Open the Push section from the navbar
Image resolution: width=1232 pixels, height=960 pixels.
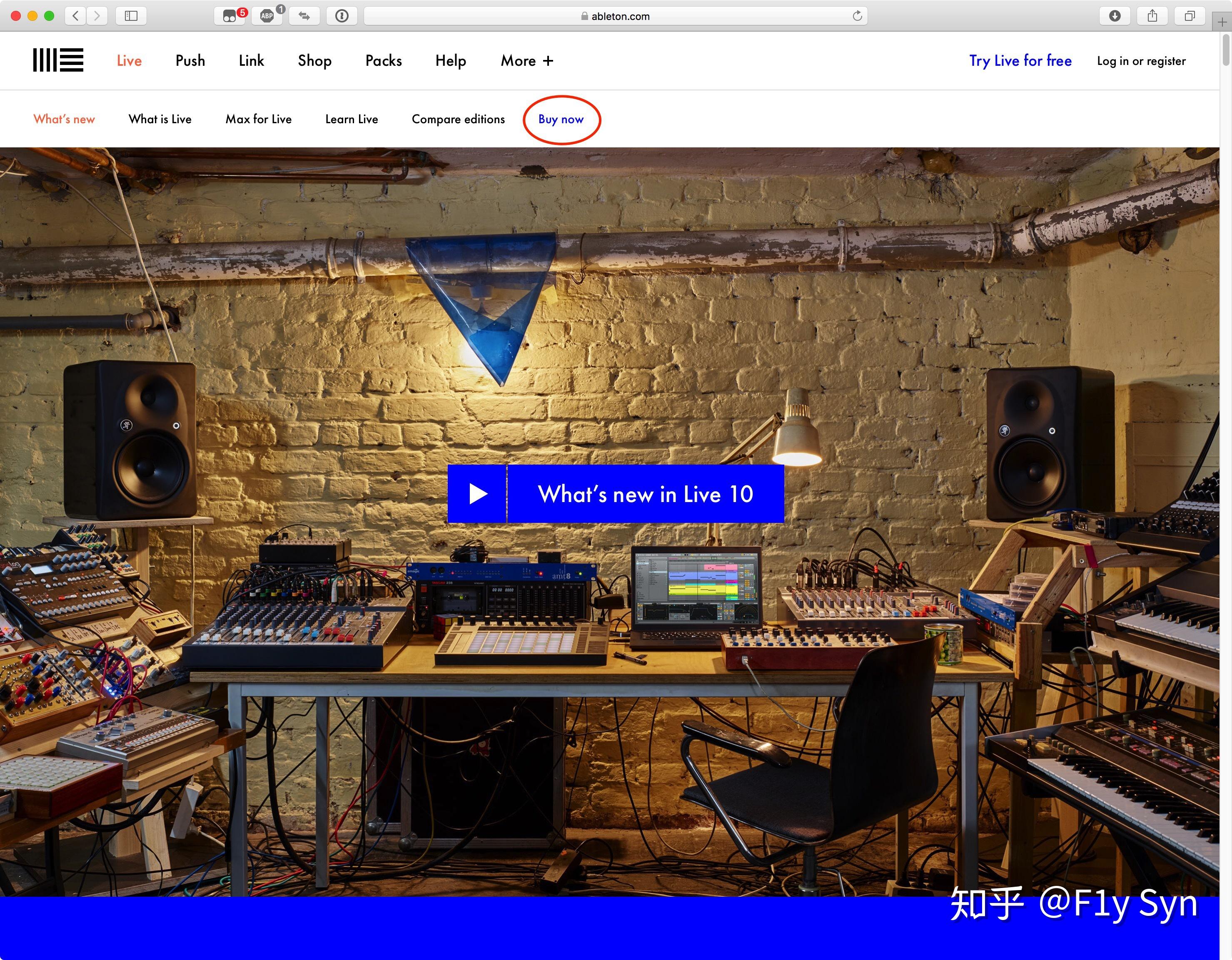(190, 60)
